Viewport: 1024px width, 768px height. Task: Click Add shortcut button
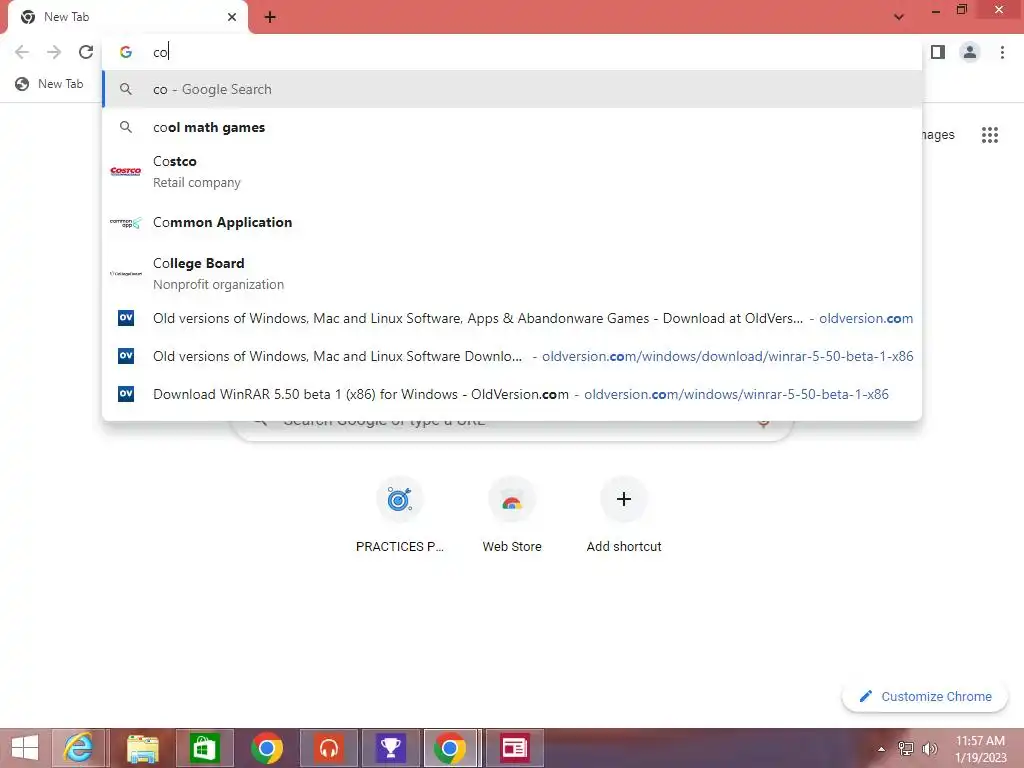tap(624, 516)
